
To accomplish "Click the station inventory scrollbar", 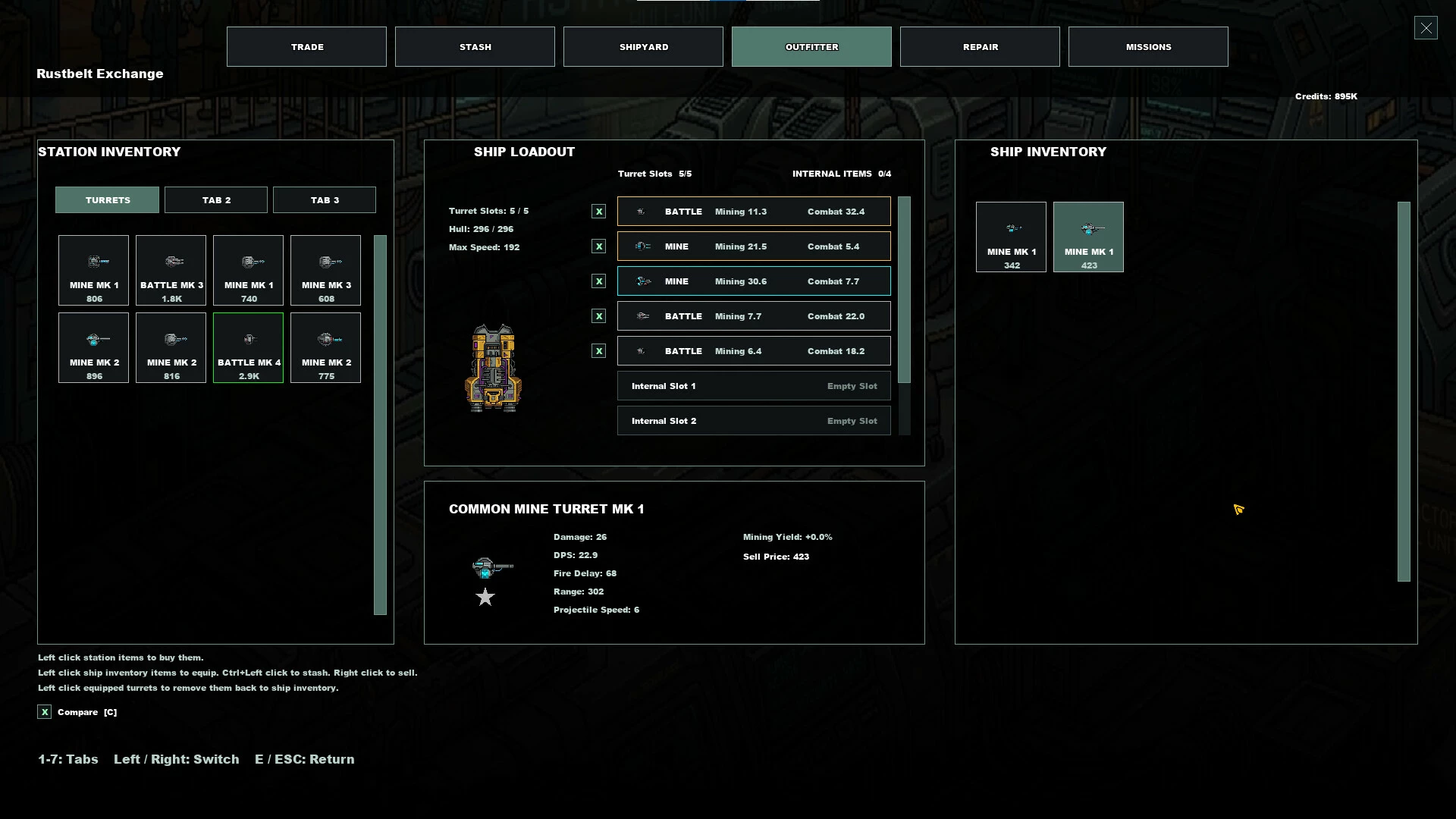I will point(380,425).
